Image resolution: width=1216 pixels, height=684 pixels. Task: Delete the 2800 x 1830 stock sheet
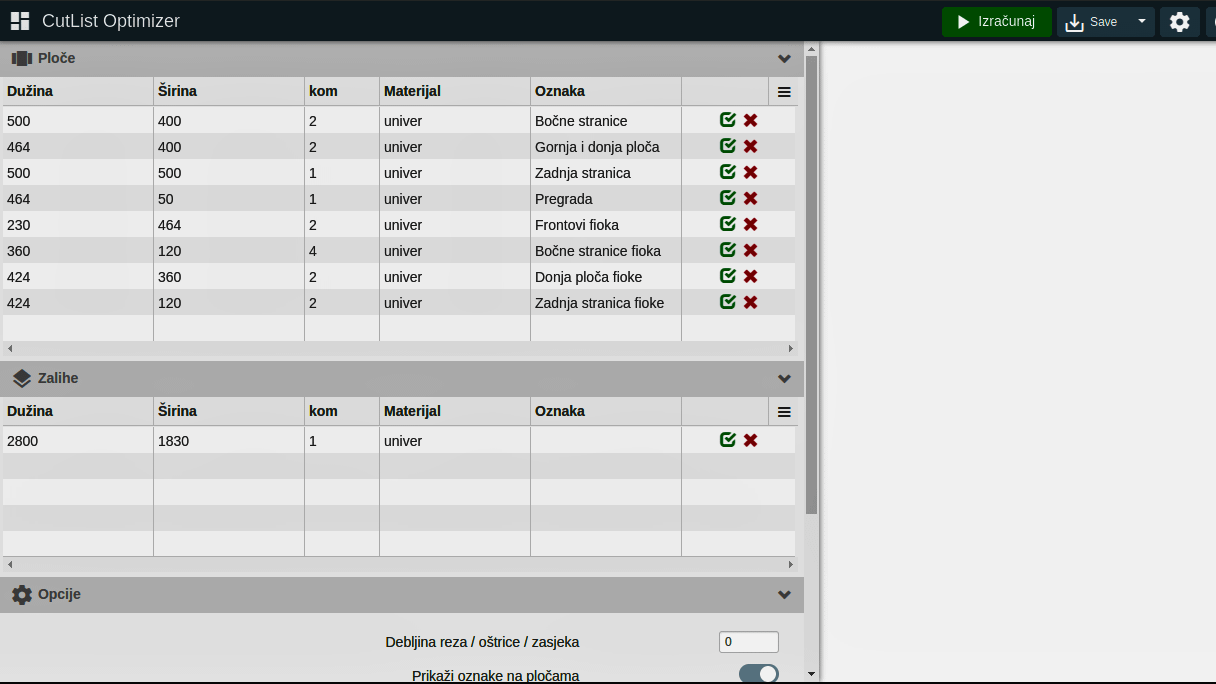(x=750, y=441)
